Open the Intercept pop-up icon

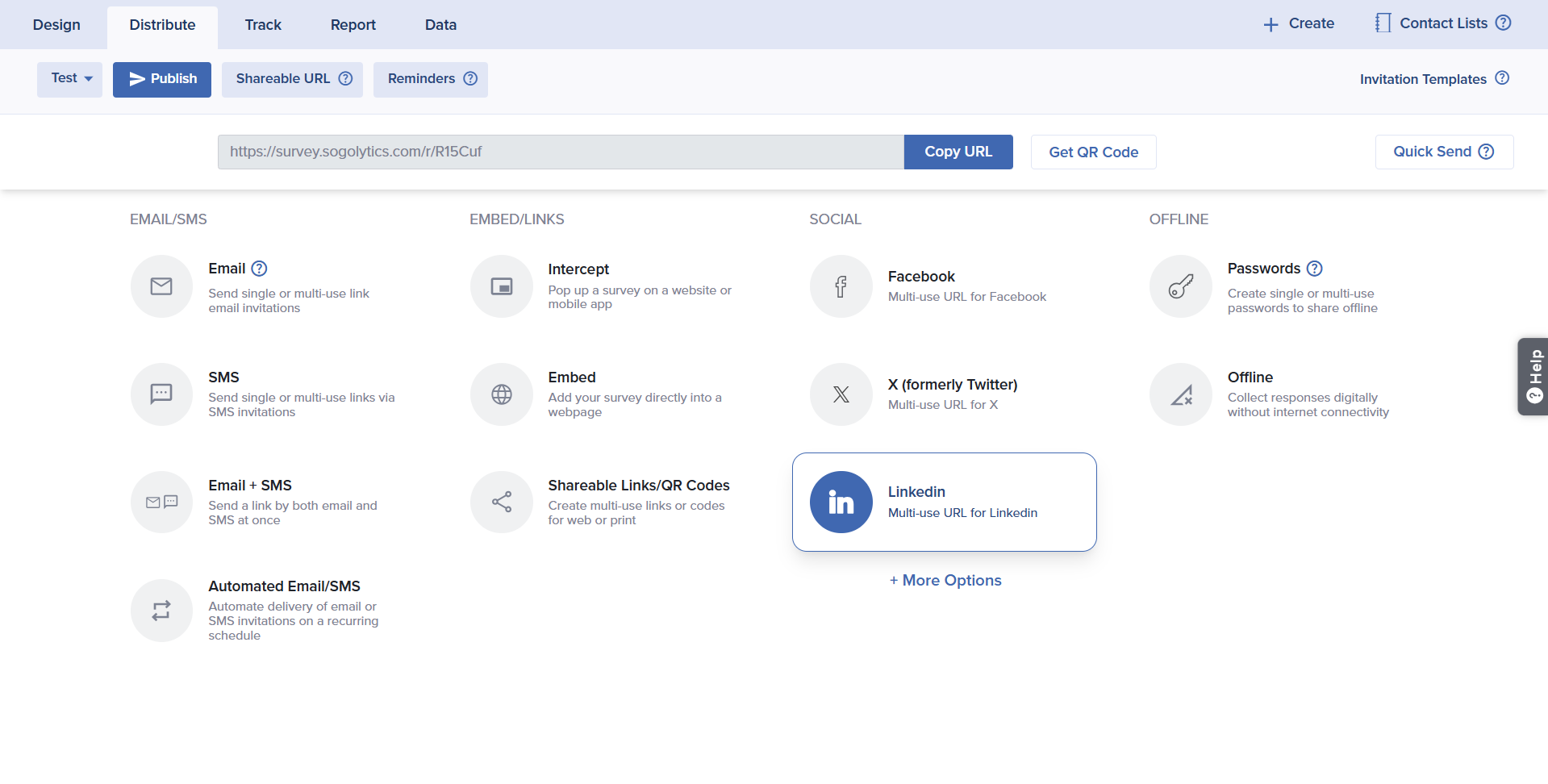click(x=502, y=286)
